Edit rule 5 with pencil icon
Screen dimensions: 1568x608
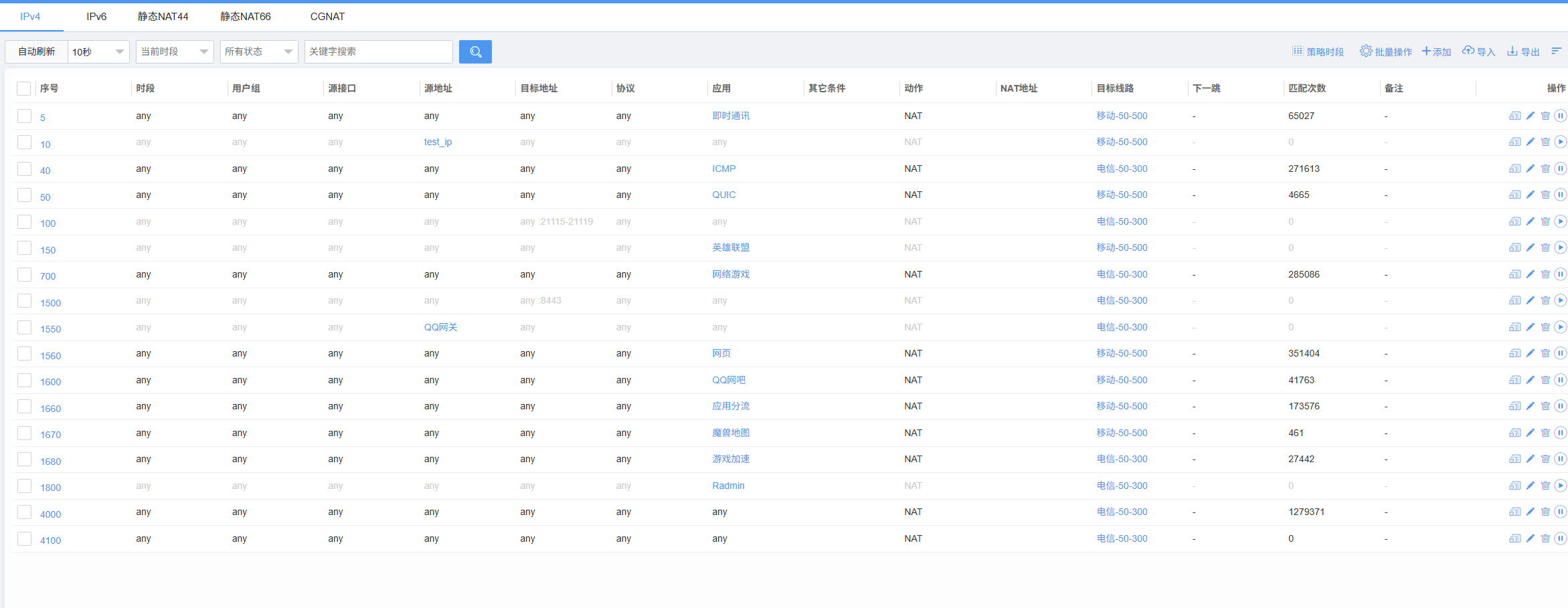1530,116
